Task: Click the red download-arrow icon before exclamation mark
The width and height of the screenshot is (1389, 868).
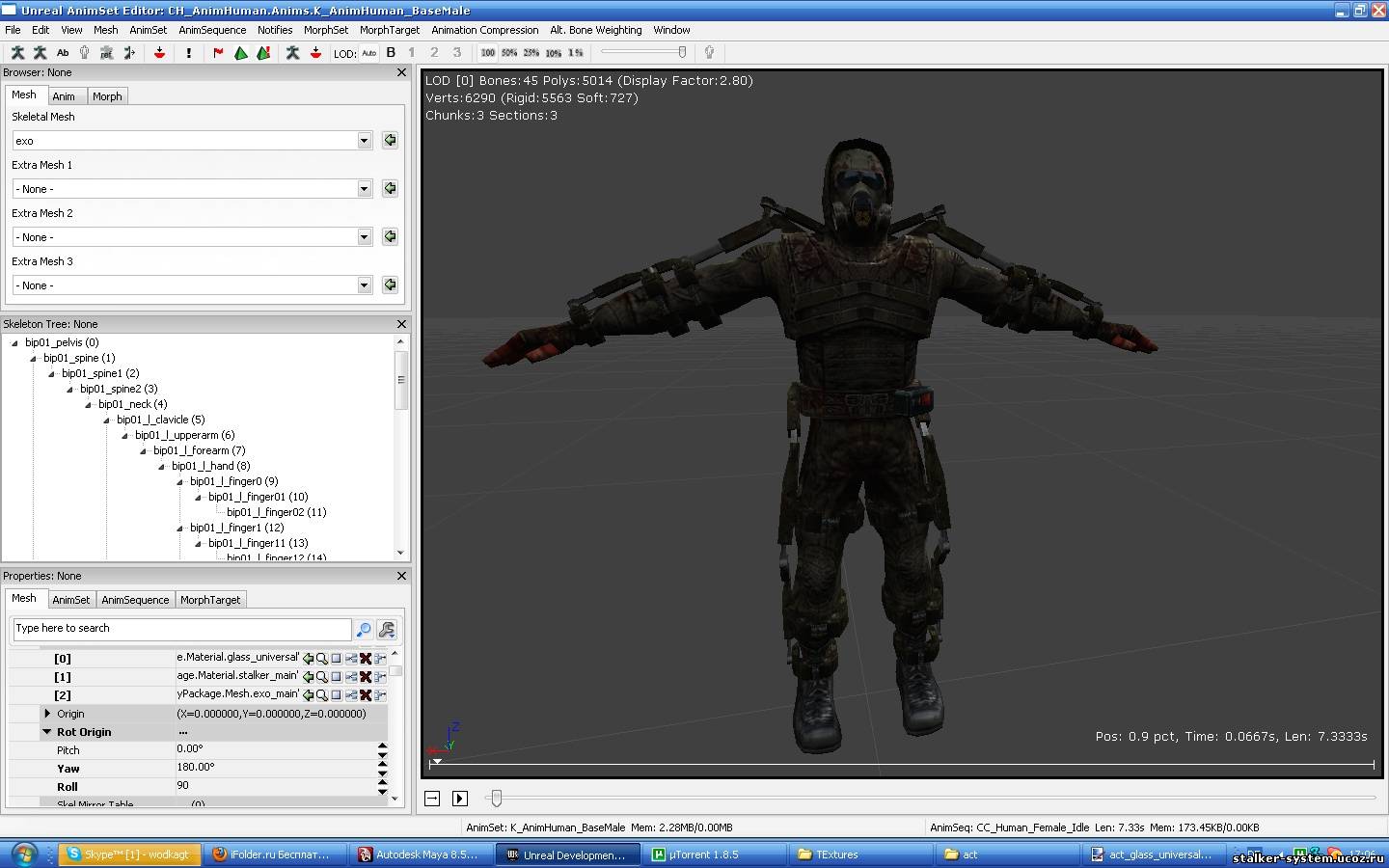Action: [x=159, y=53]
